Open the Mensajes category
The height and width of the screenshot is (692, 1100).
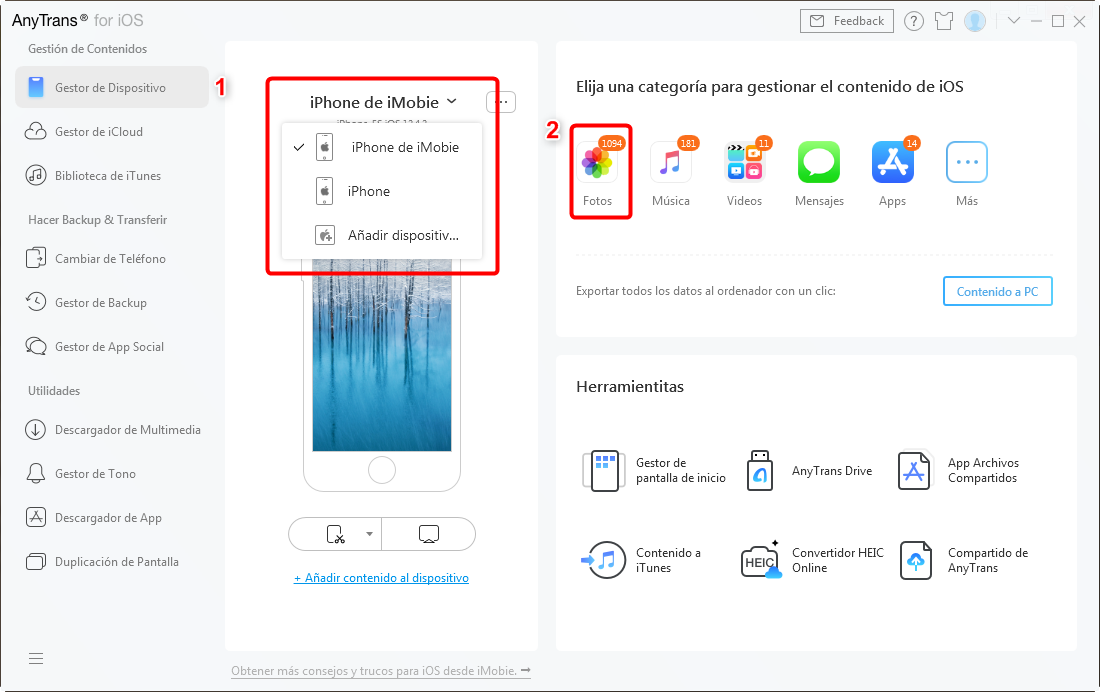[818, 163]
